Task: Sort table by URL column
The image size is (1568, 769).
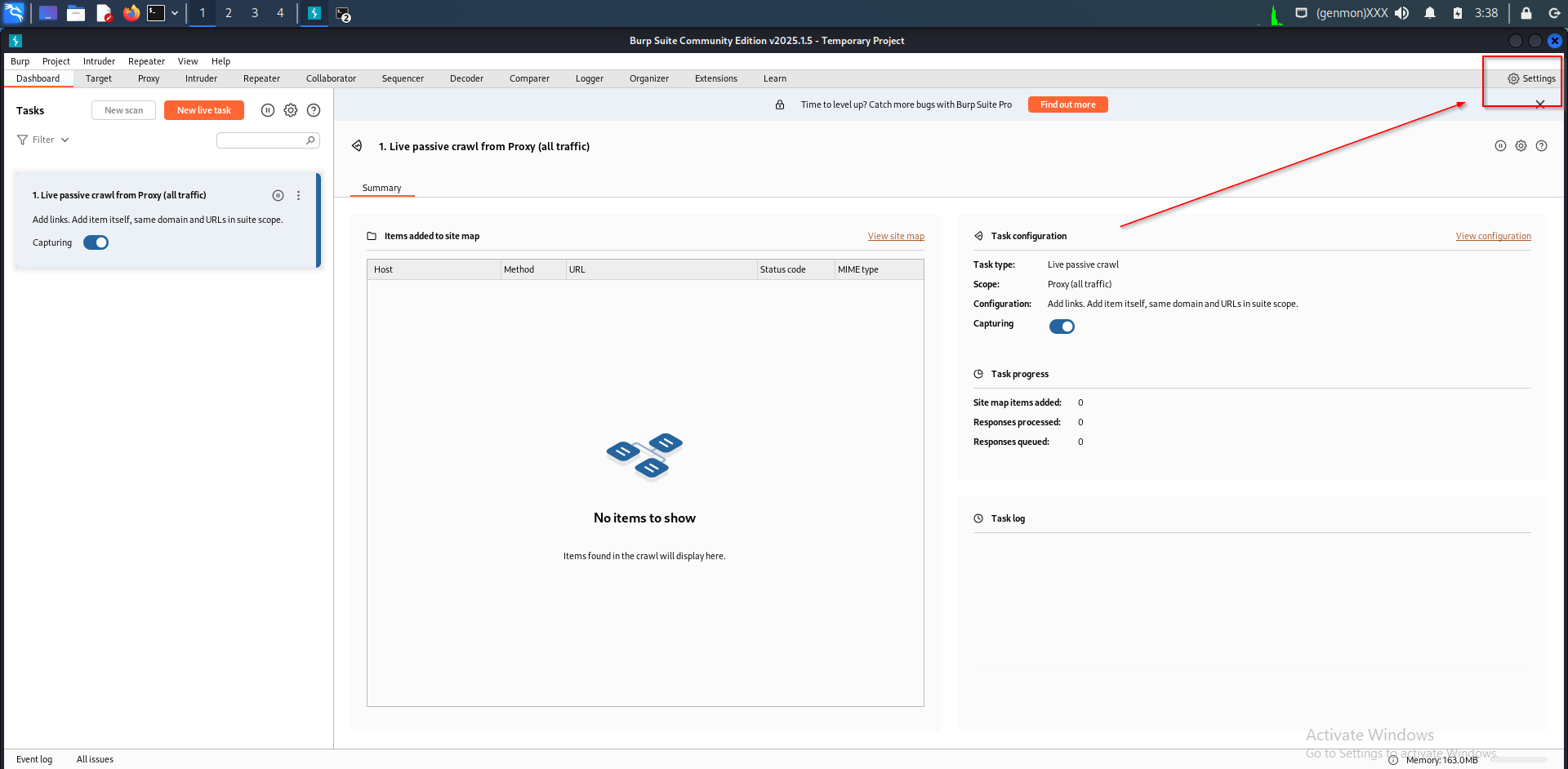Action: pyautogui.click(x=661, y=269)
